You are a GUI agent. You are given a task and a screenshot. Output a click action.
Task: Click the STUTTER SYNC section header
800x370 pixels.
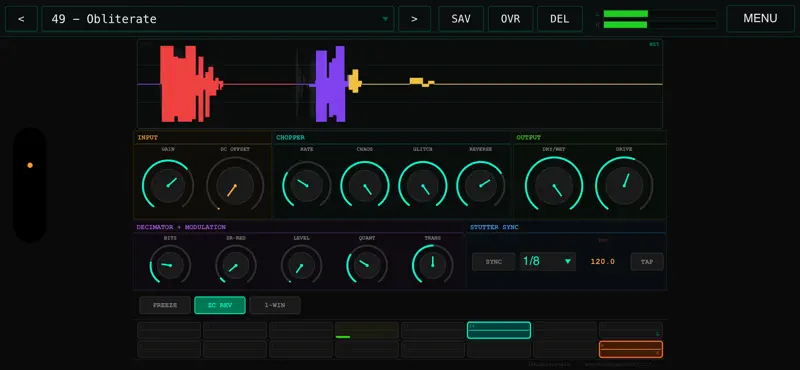[x=494, y=227]
